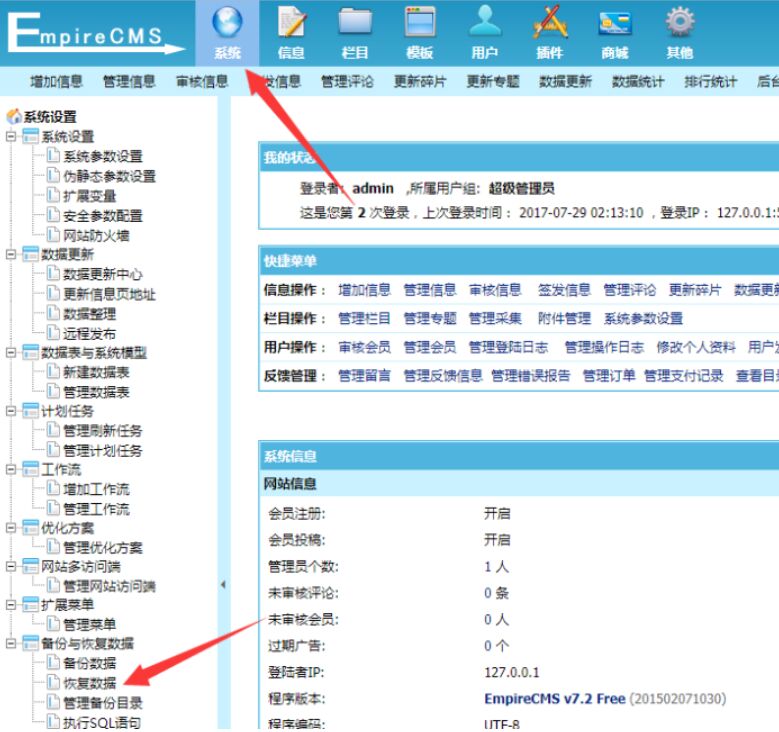
Task: Open 恢复数据 in the sidebar tree
Action: pyautogui.click(x=89, y=683)
